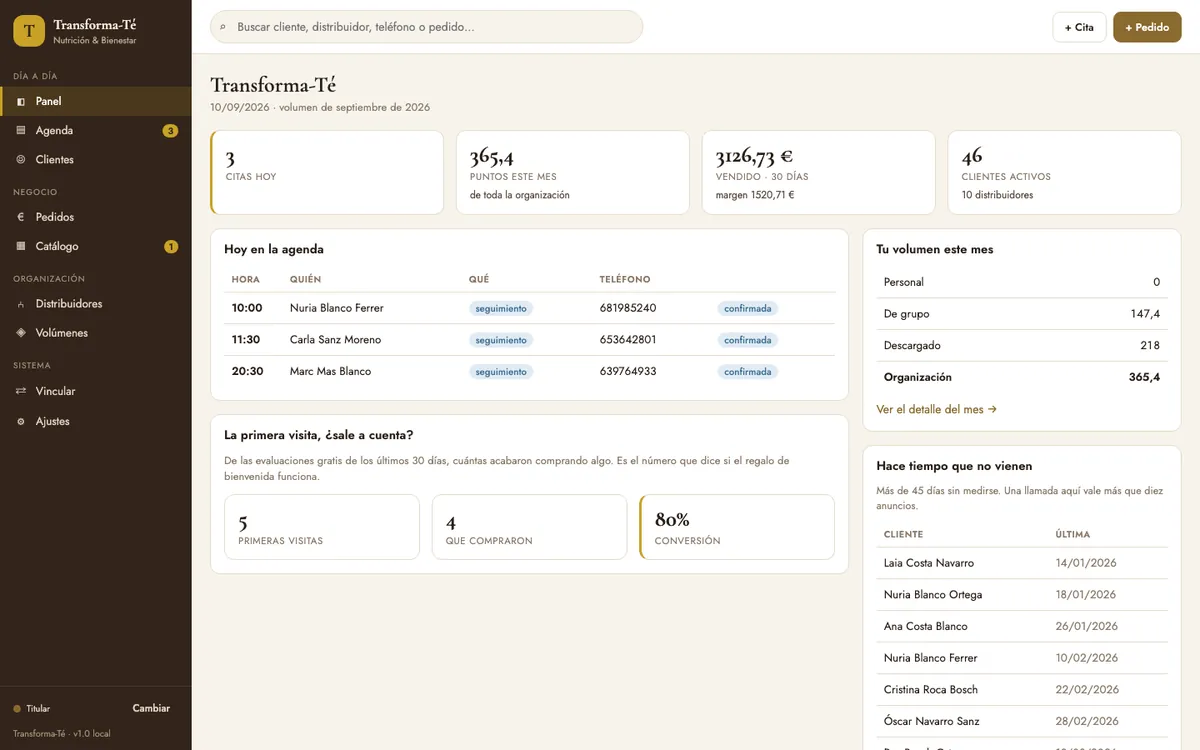Viewport: 1200px width, 750px height.
Task: Click confirmada tag for 11:30 appointment
Action: click(747, 340)
